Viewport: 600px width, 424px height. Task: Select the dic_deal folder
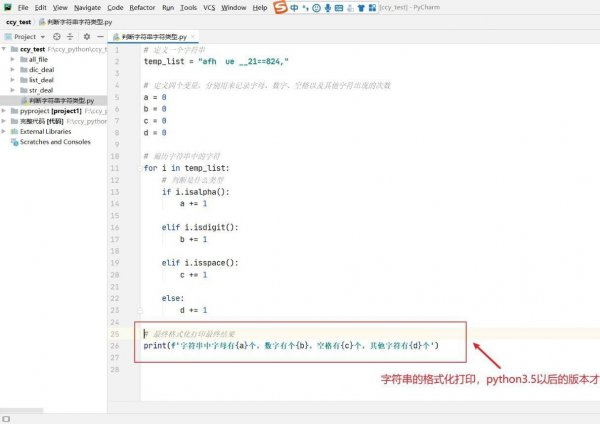tap(41, 70)
